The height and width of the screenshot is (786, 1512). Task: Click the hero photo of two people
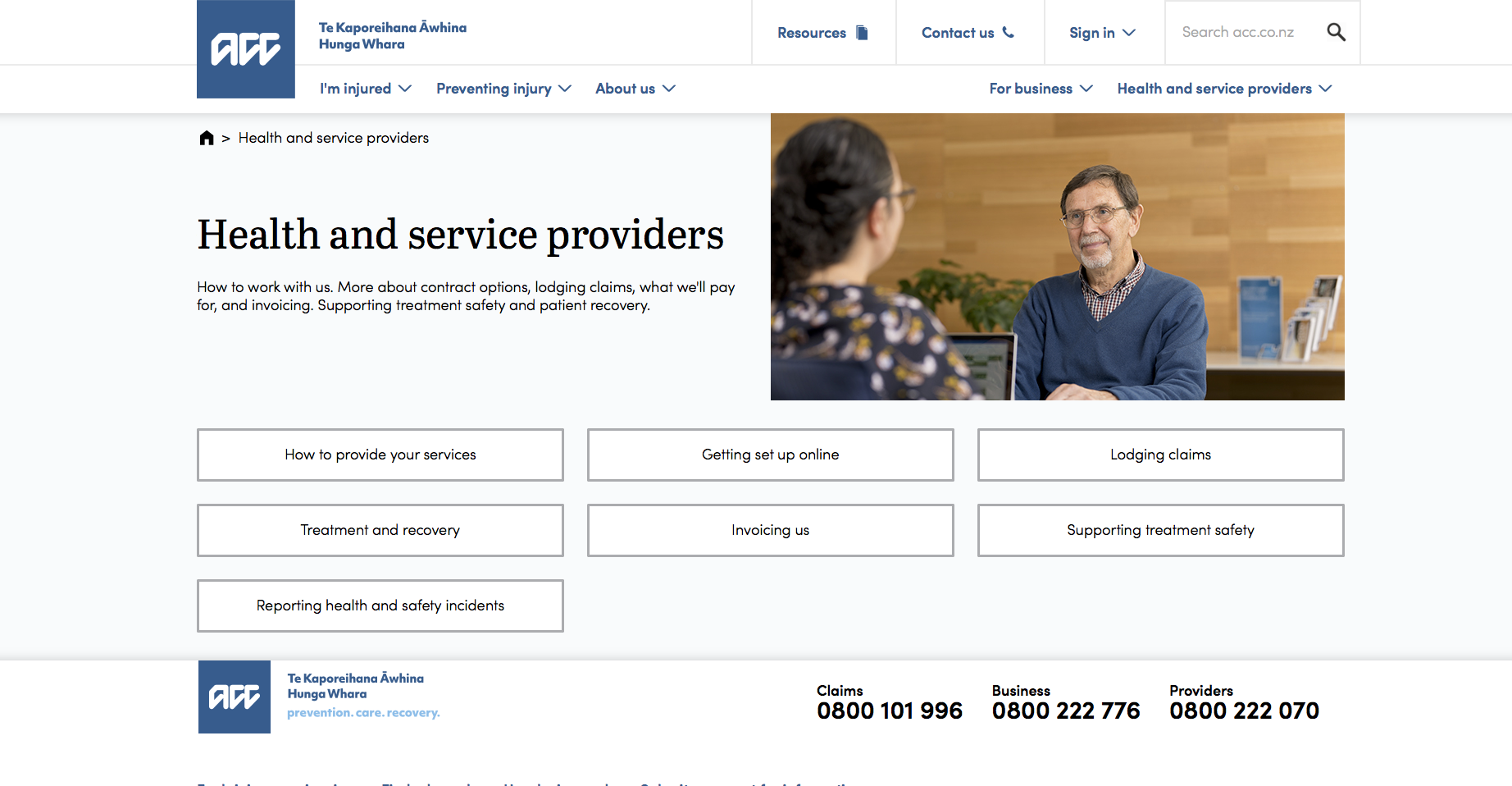pos(1058,257)
